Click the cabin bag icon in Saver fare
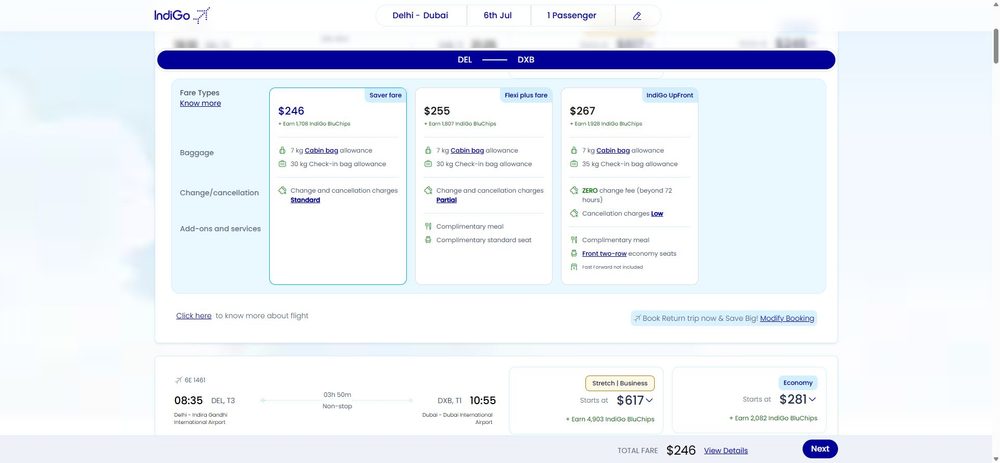This screenshot has height=463, width=1000. click(x=283, y=151)
